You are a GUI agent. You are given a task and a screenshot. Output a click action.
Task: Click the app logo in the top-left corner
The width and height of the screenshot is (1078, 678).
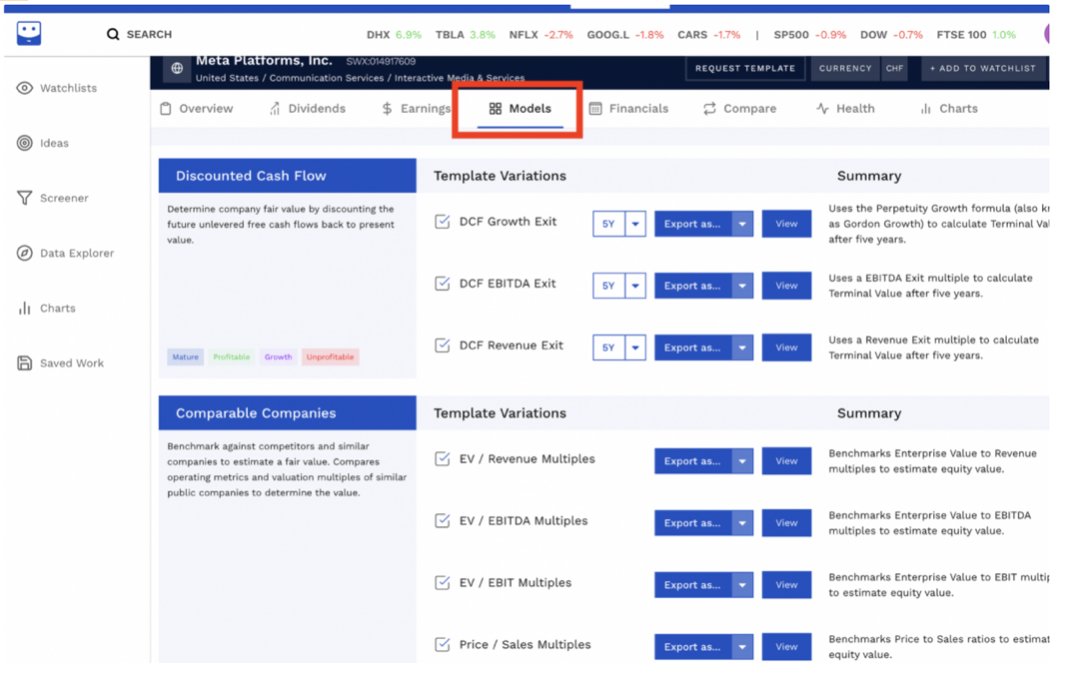pos(29,33)
